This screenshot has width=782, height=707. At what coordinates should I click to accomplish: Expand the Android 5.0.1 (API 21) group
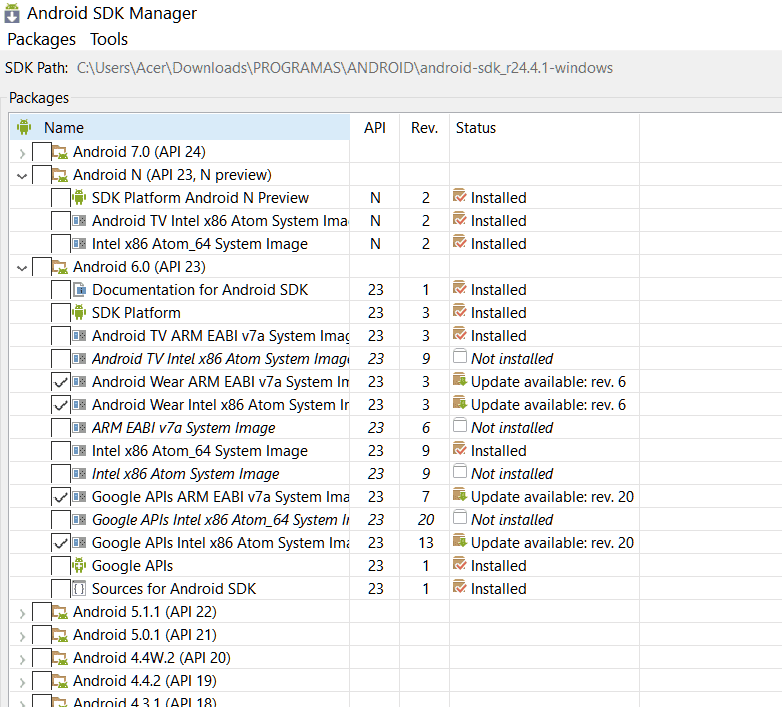pos(22,636)
